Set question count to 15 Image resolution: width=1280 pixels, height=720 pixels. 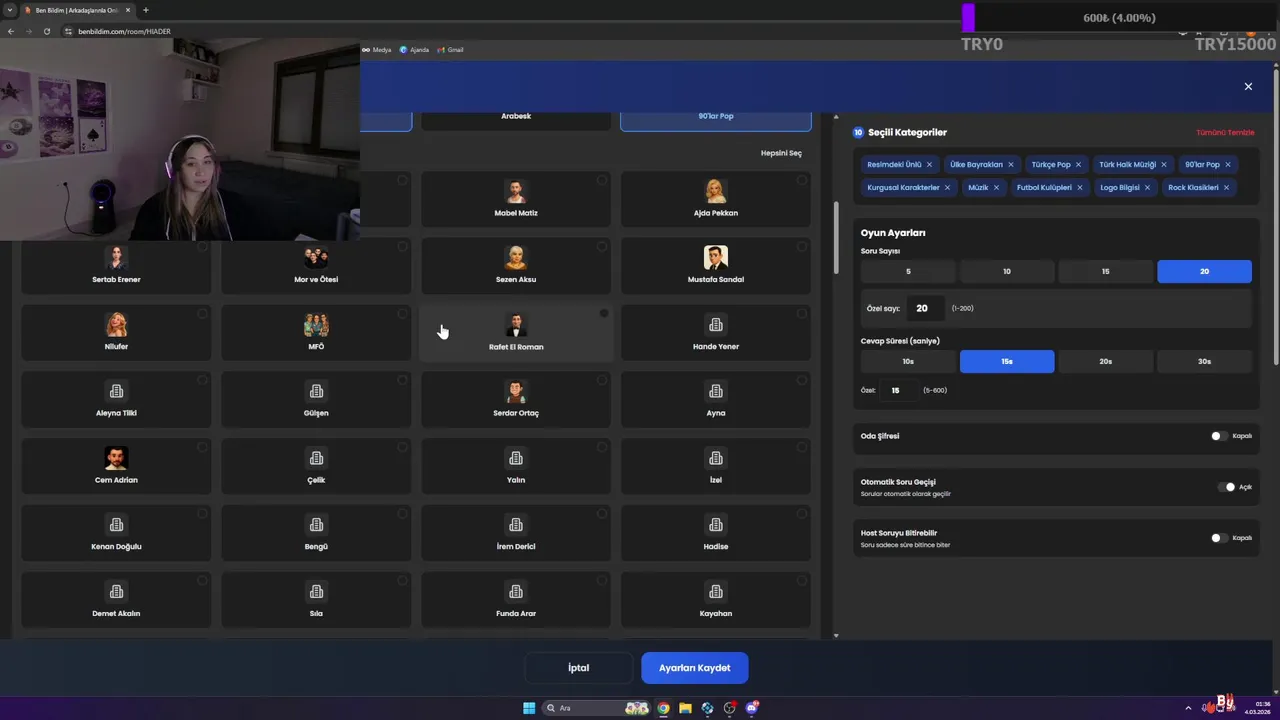point(1105,271)
